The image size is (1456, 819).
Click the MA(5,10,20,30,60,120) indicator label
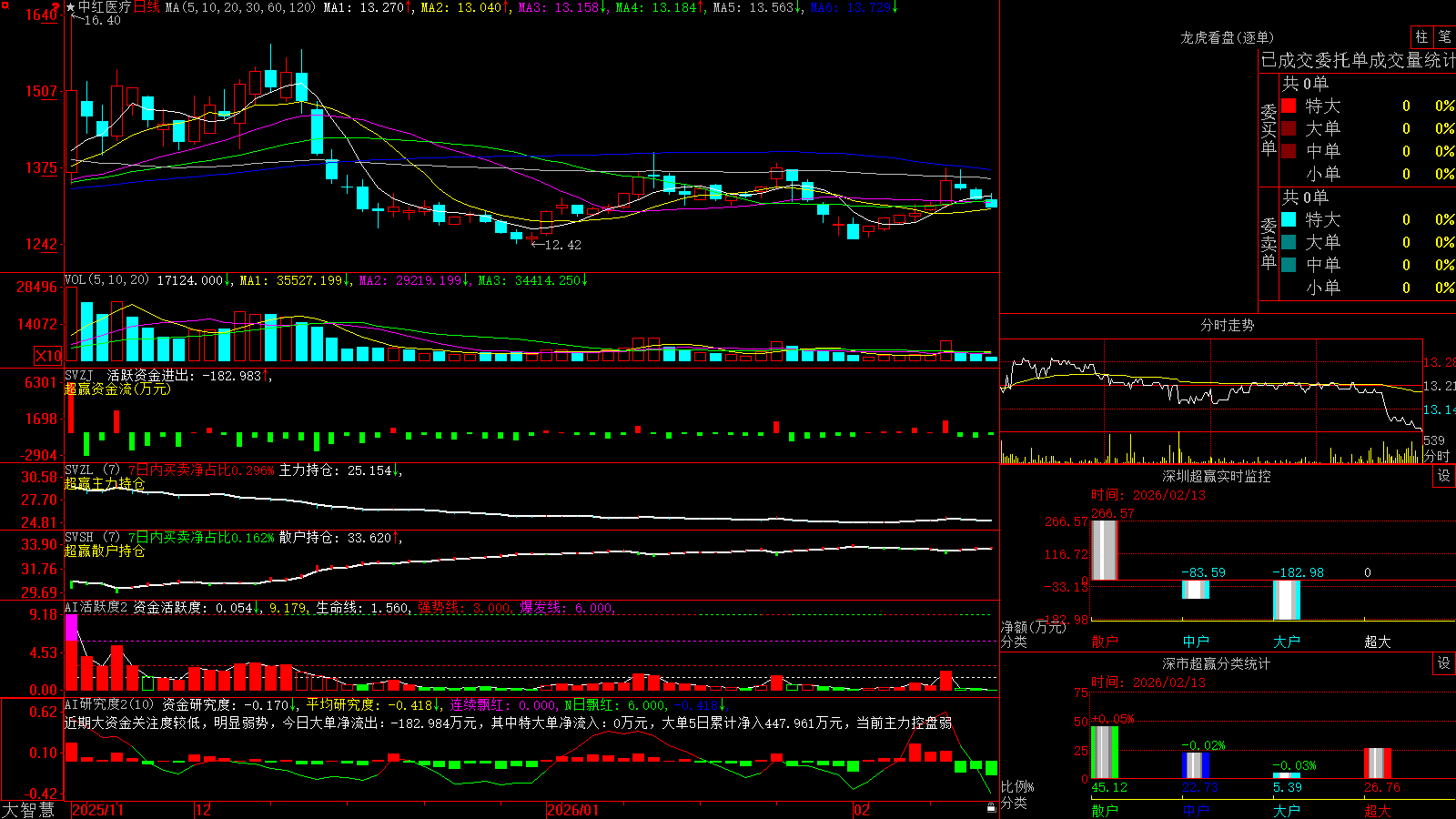tap(240, 7)
